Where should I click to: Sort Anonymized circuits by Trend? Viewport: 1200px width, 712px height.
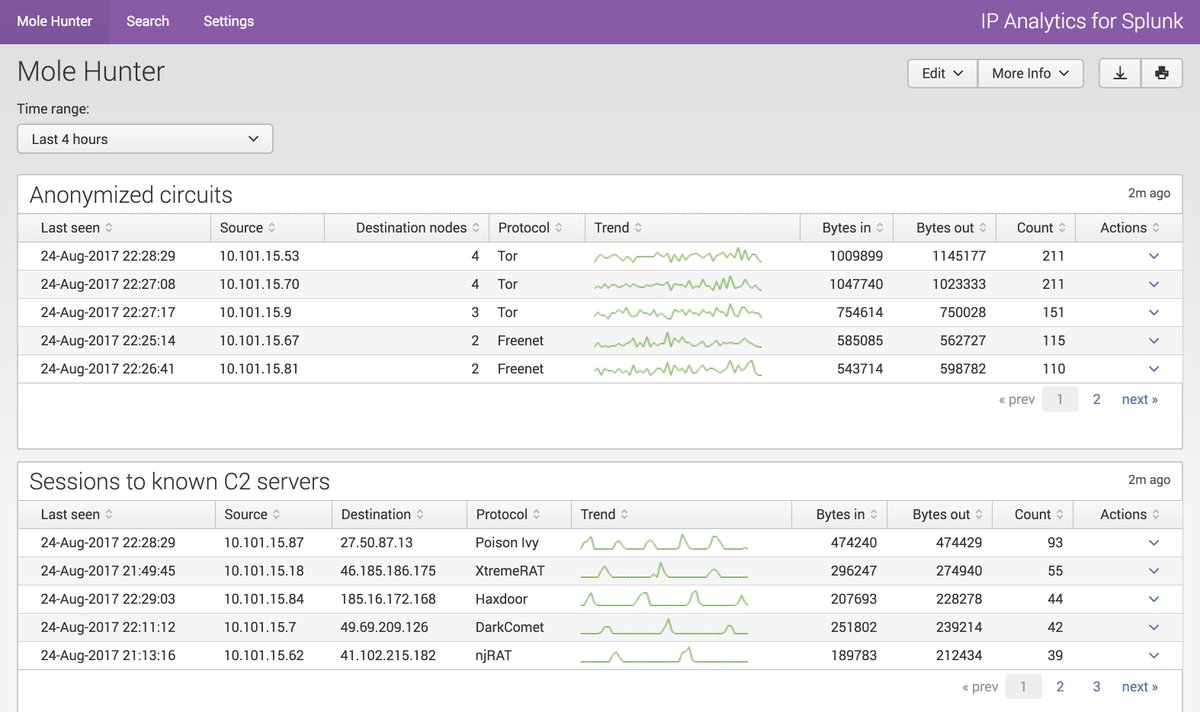tap(618, 228)
